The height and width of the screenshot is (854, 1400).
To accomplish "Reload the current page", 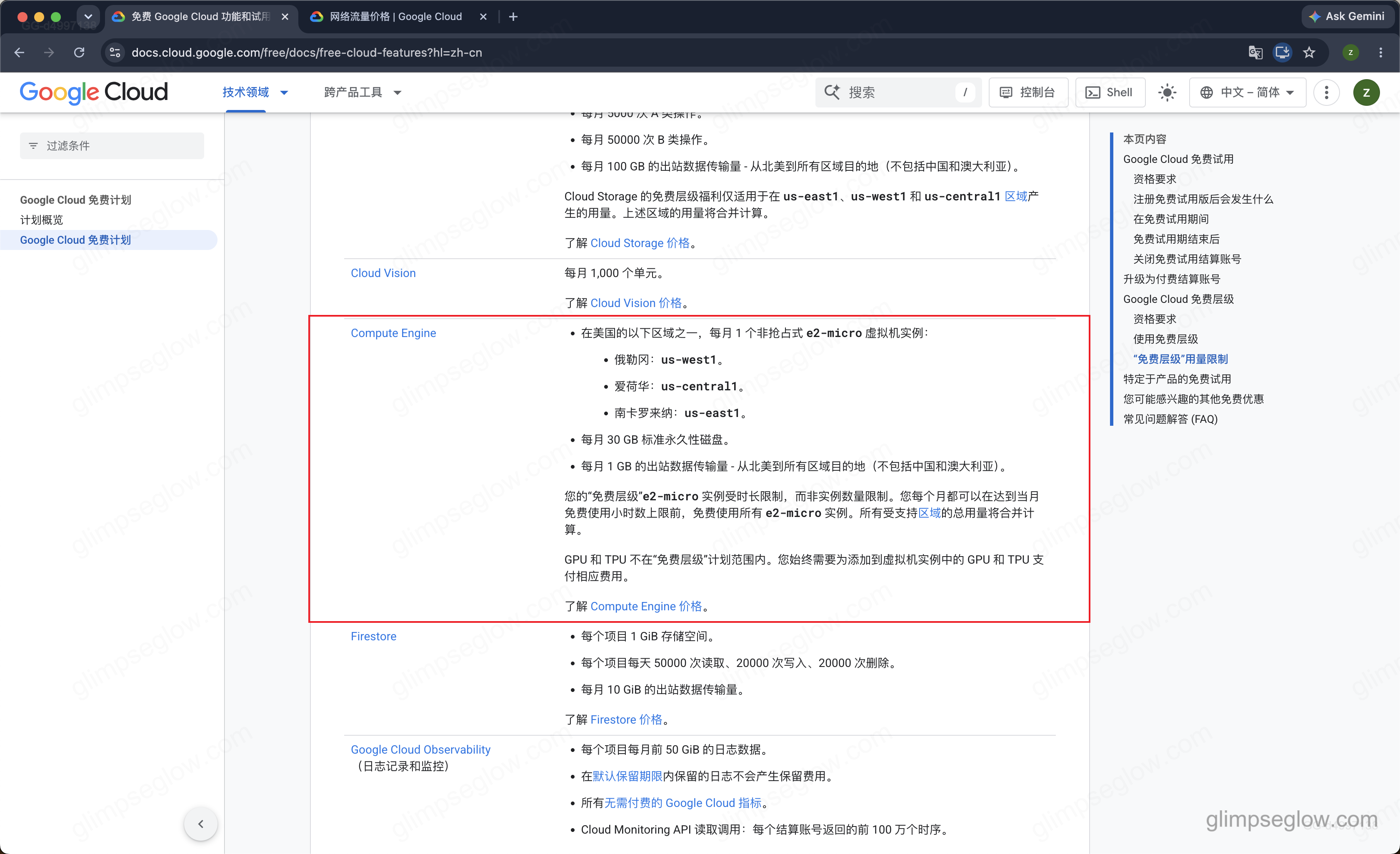I will pyautogui.click(x=80, y=52).
